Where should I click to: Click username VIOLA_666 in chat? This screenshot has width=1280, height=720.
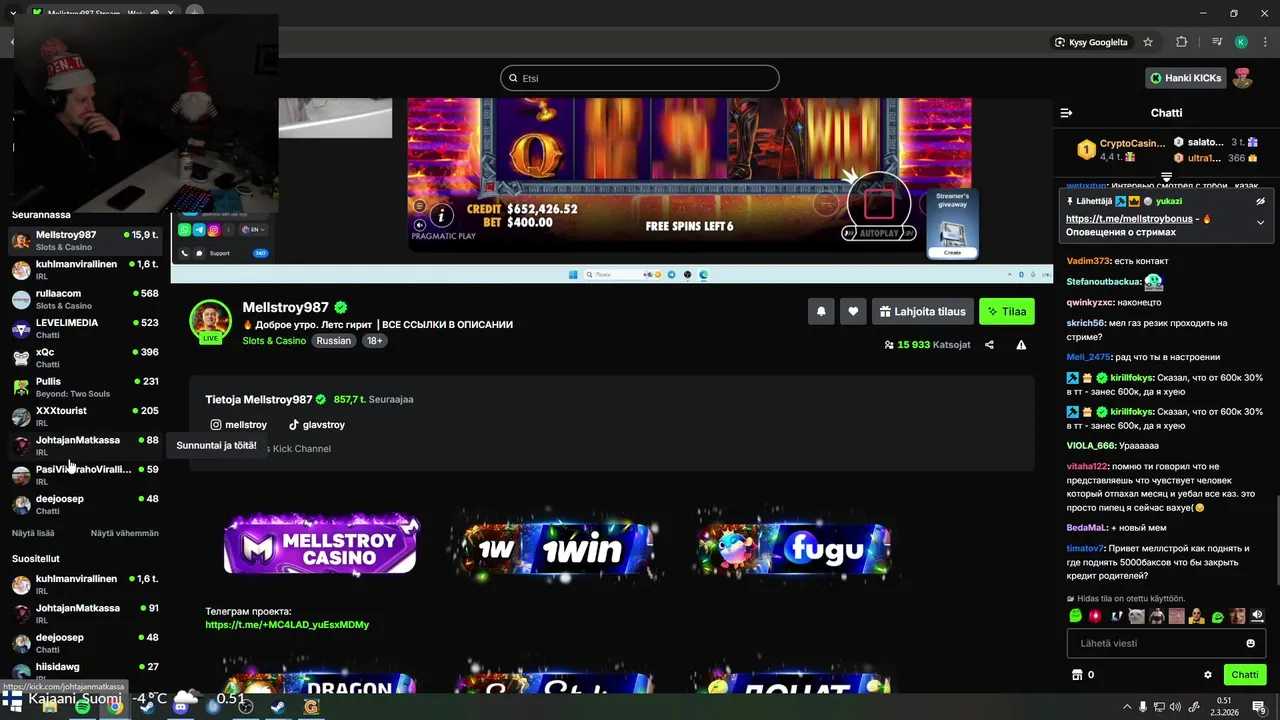click(1090, 446)
